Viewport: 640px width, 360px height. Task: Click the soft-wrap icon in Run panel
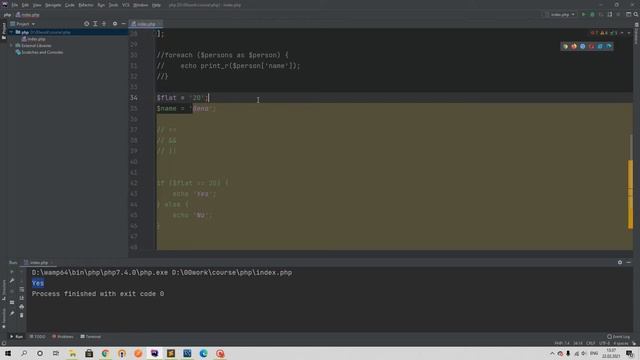(x=22, y=289)
